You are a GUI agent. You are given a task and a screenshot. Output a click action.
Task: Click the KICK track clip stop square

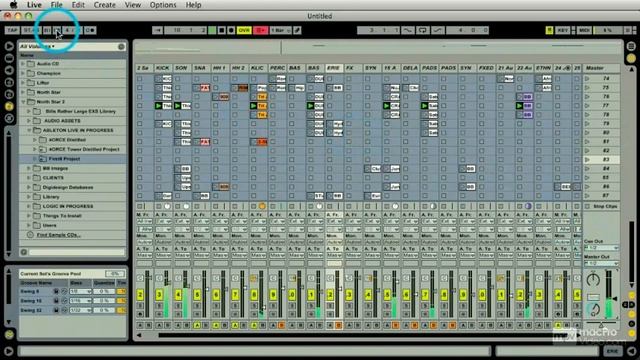tap(158, 207)
